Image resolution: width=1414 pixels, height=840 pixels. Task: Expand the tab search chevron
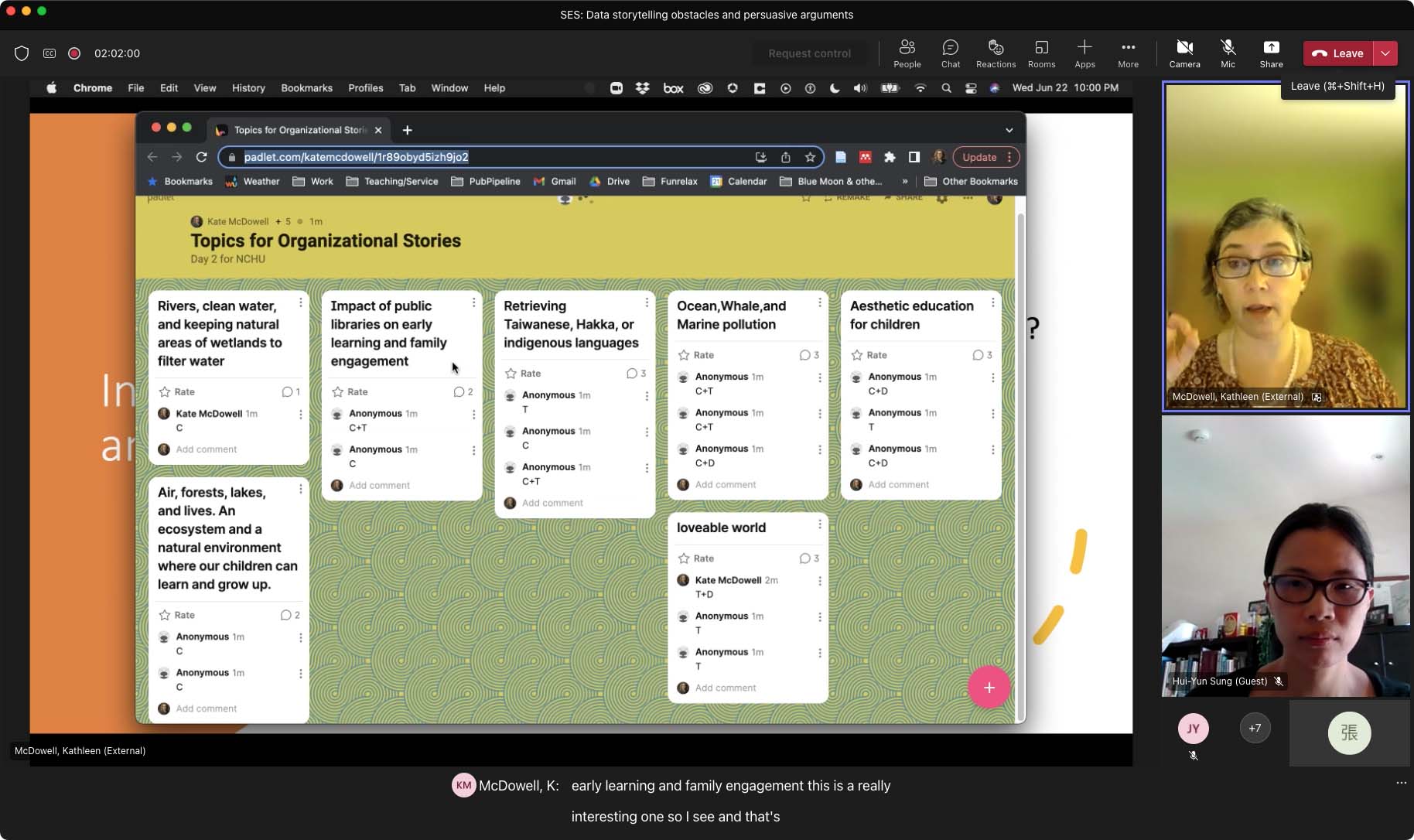tap(1009, 130)
